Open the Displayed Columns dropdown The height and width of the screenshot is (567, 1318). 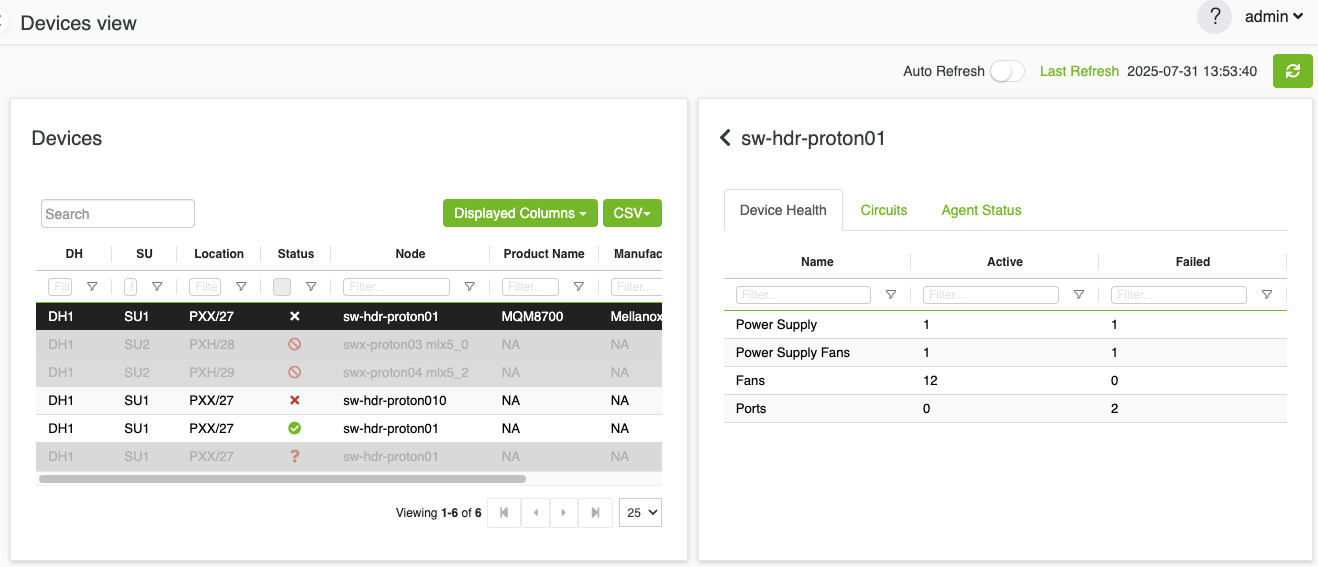point(520,213)
